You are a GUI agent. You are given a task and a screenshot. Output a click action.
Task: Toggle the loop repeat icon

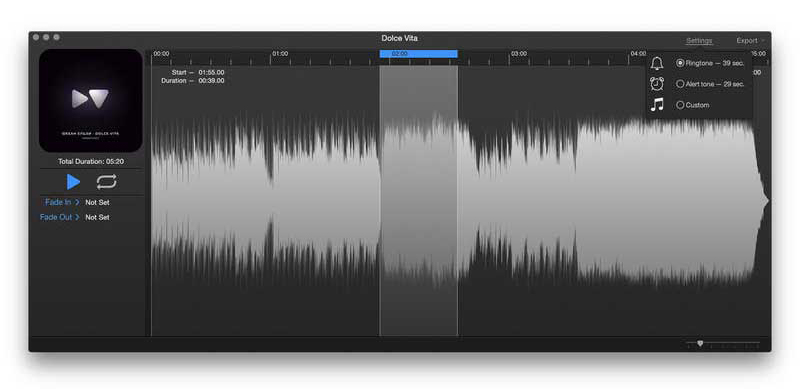(x=107, y=182)
